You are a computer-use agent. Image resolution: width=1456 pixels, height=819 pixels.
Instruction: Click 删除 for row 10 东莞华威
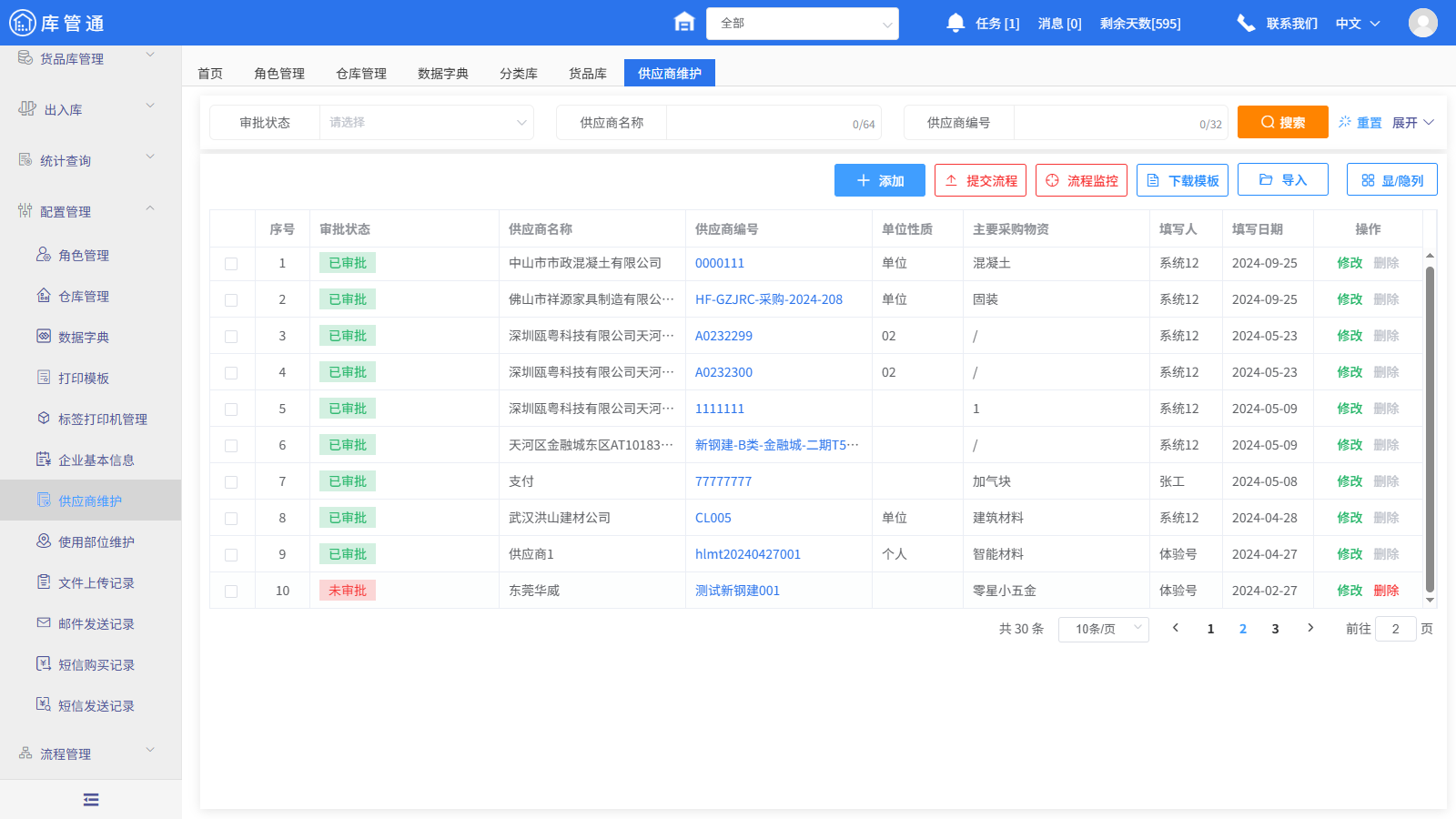tap(1386, 591)
